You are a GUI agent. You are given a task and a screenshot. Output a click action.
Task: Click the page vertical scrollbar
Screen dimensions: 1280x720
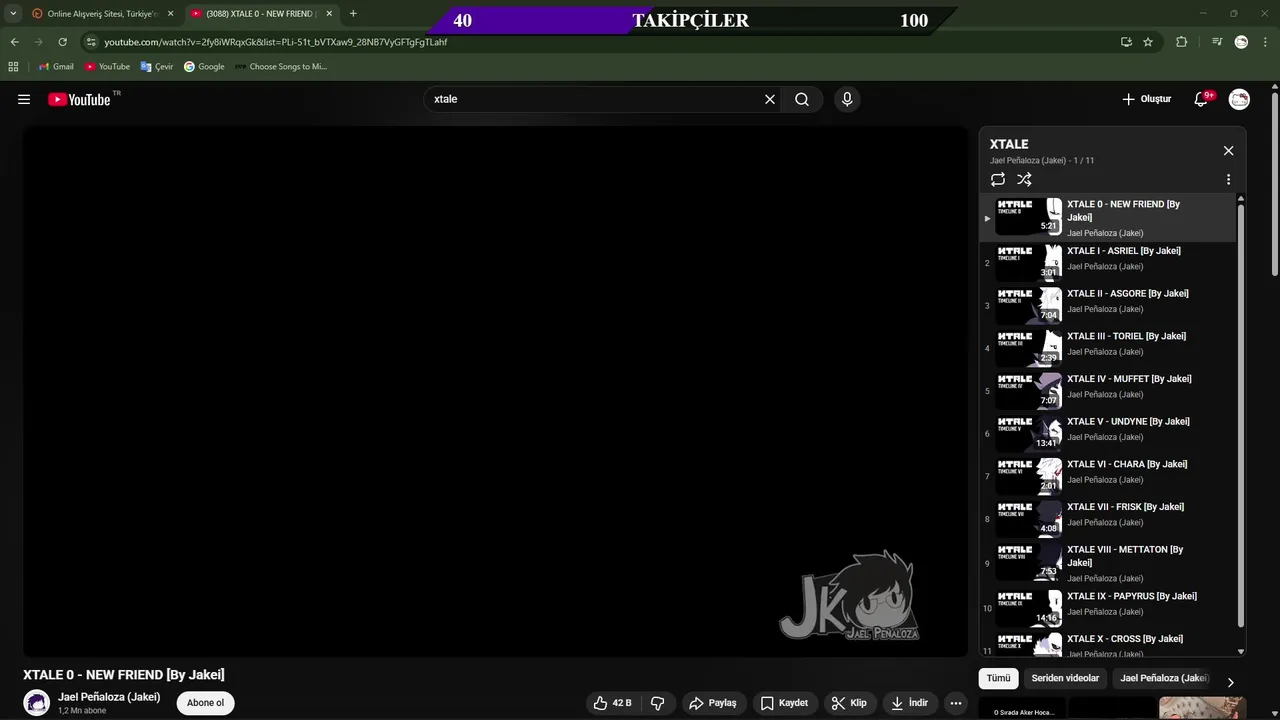click(x=1275, y=185)
